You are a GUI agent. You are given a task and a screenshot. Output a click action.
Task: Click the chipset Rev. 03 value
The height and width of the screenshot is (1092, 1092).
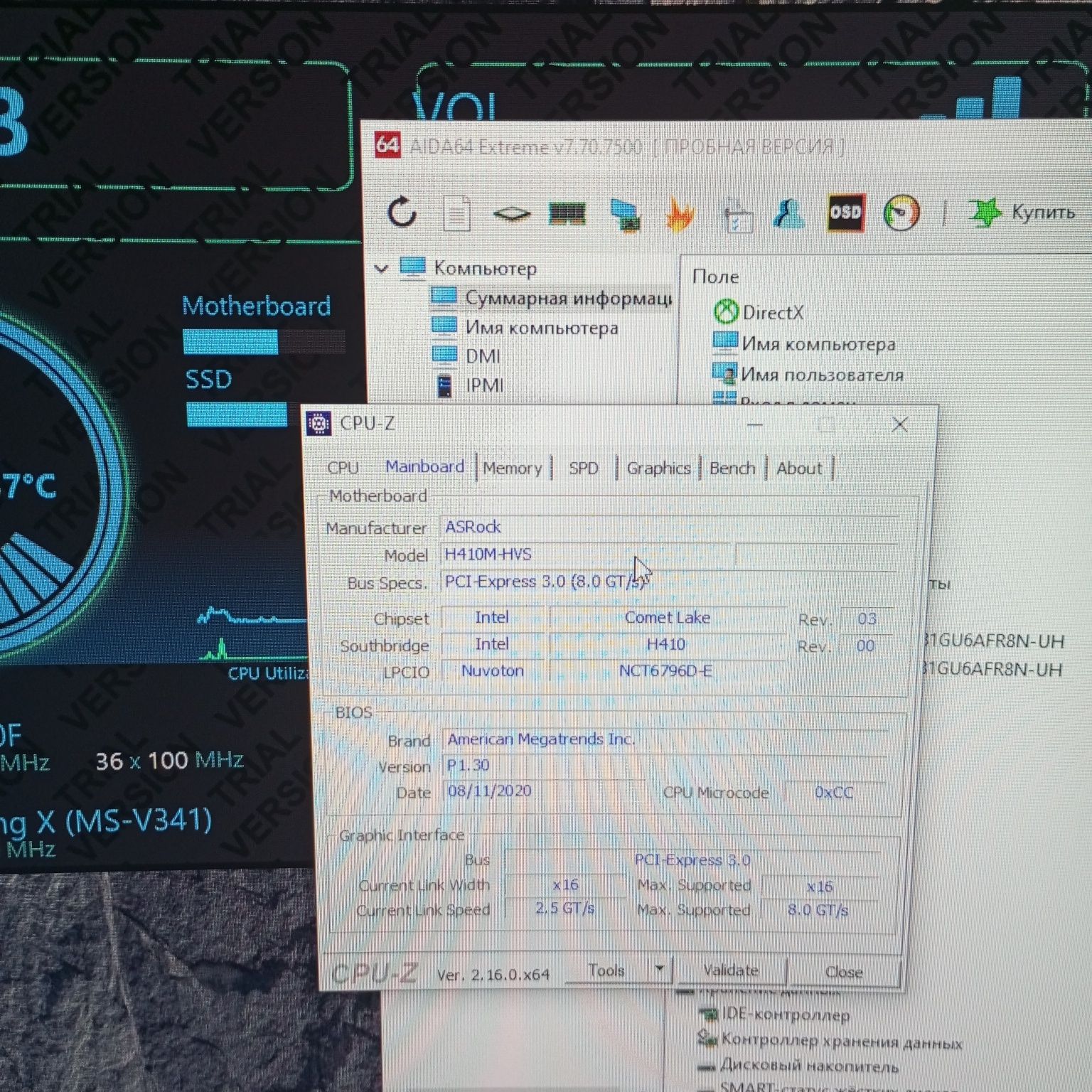[866, 619]
